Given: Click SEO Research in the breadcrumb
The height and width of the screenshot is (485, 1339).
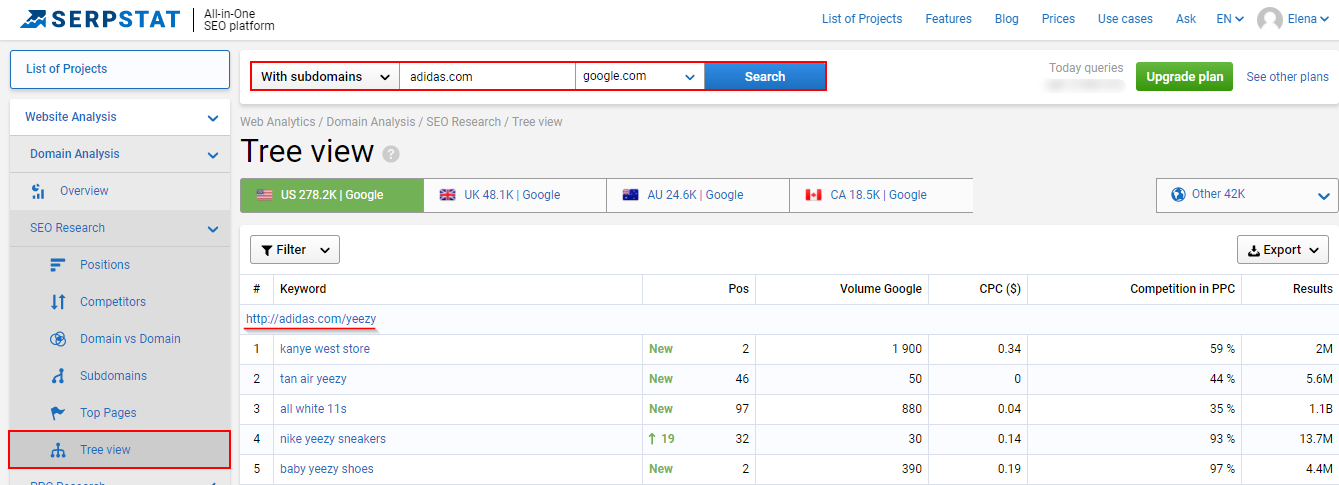Looking at the screenshot, I should 464,122.
